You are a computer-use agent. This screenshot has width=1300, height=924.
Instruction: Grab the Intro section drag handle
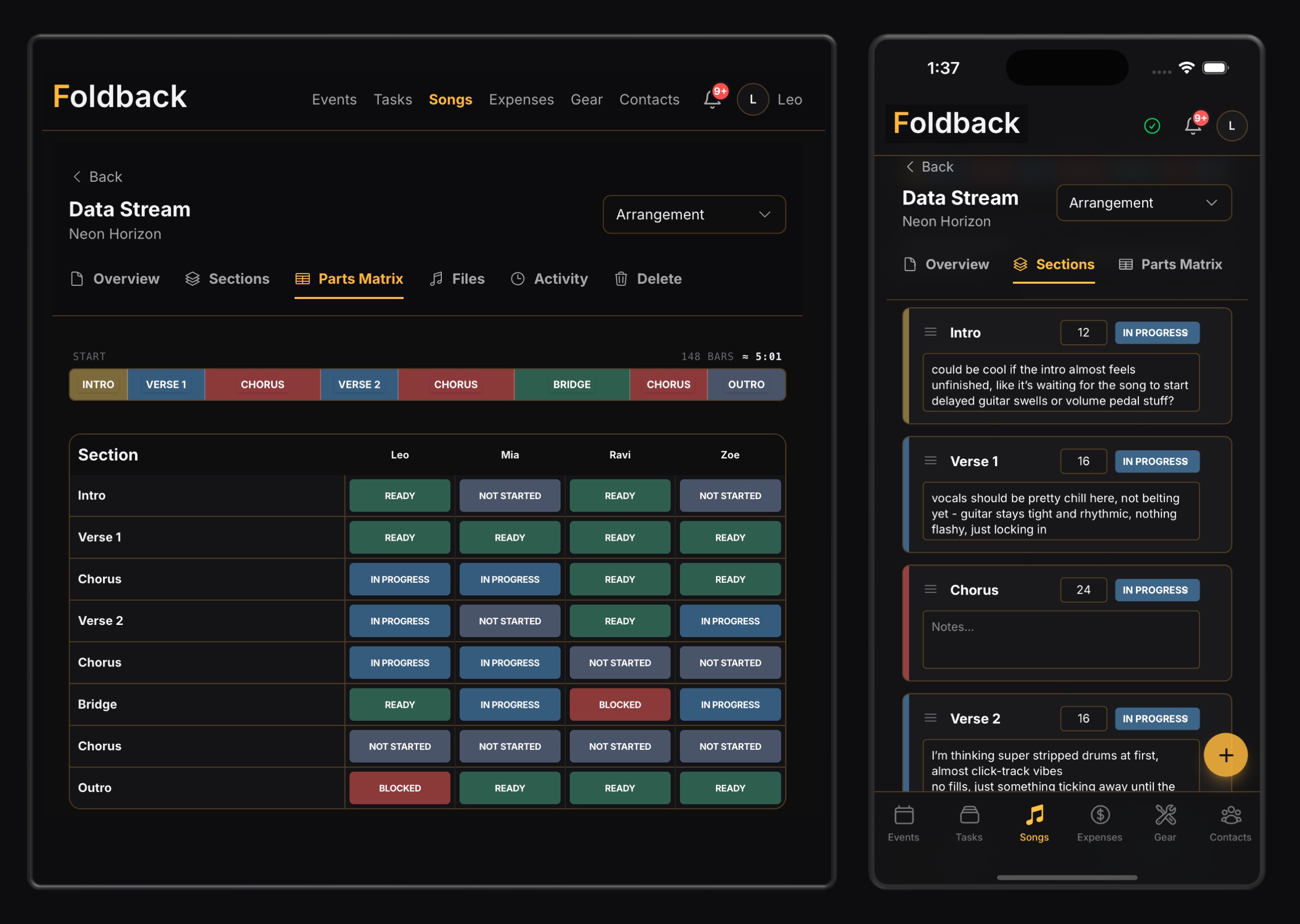[x=930, y=332]
